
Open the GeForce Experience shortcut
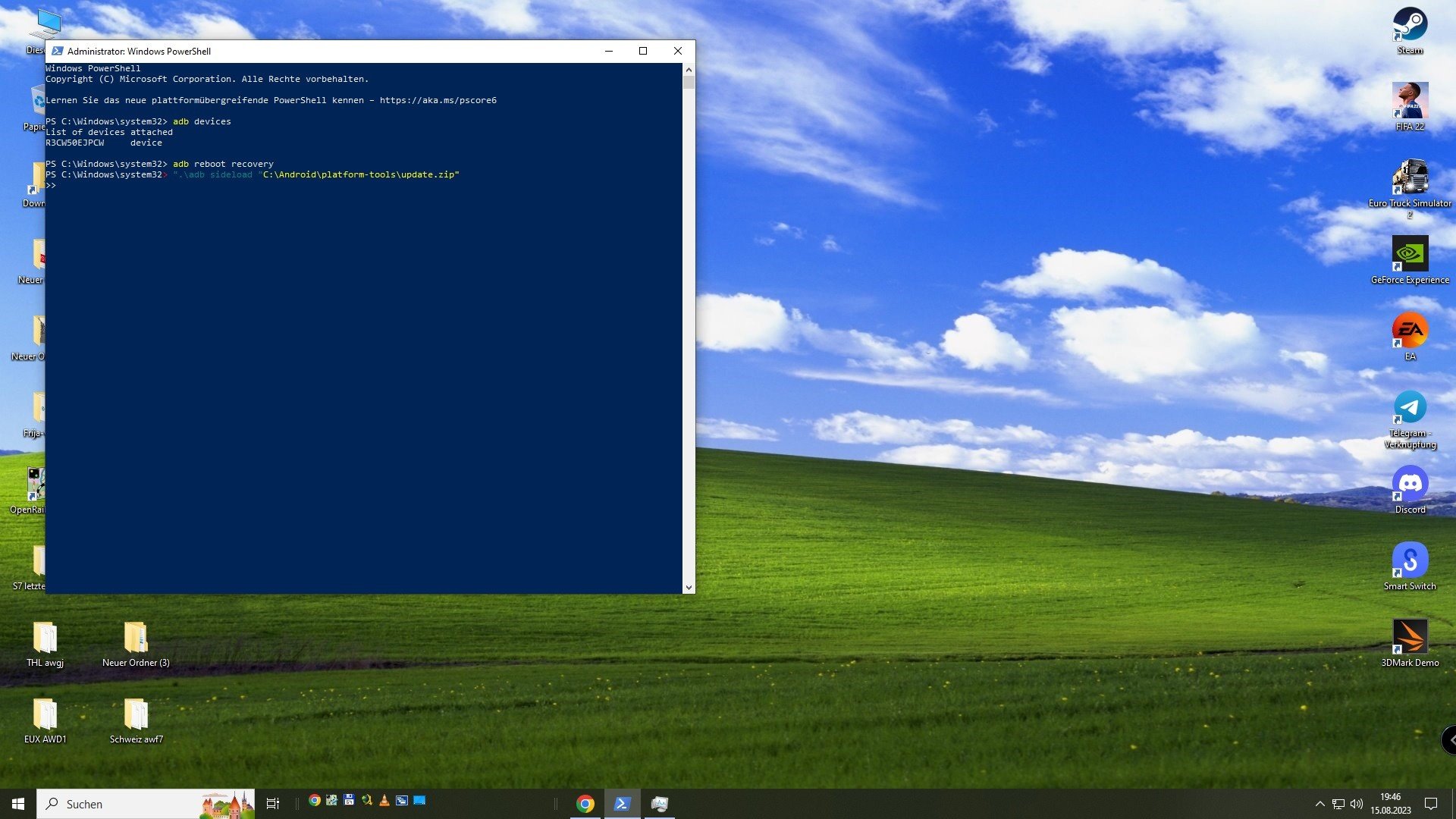tap(1410, 254)
